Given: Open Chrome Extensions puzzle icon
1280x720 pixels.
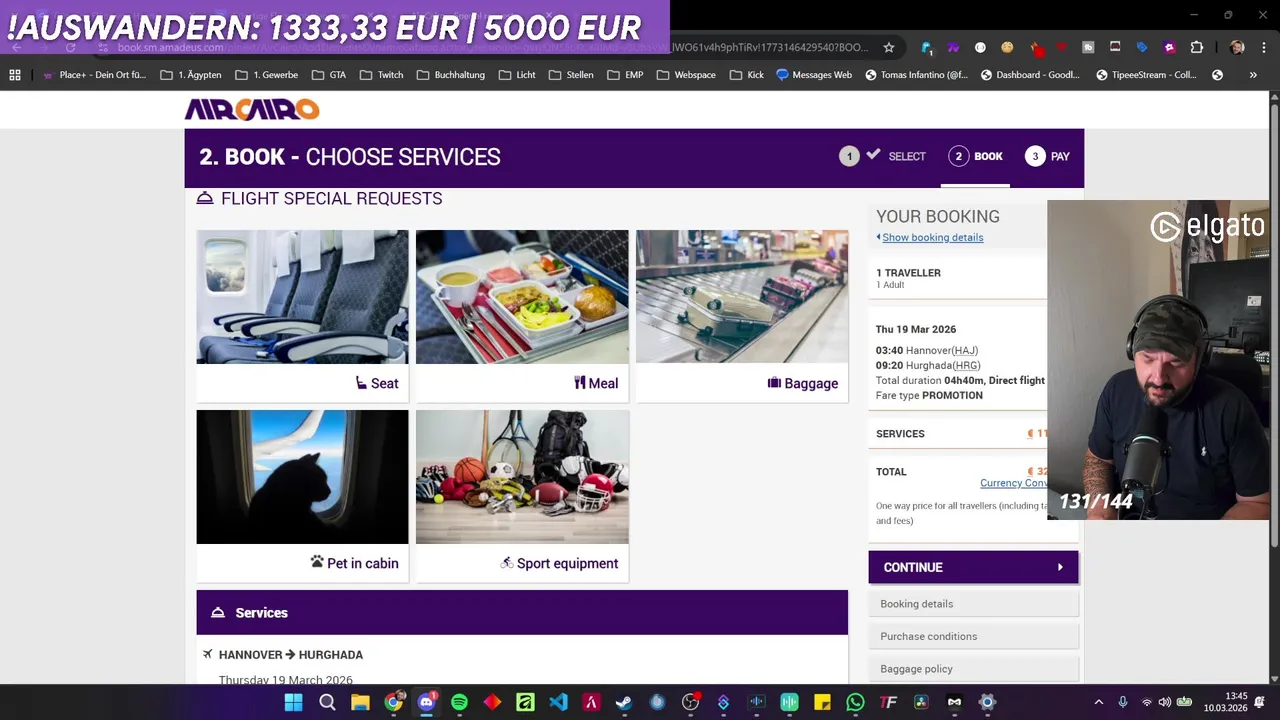Looking at the screenshot, I should tap(1196, 47).
